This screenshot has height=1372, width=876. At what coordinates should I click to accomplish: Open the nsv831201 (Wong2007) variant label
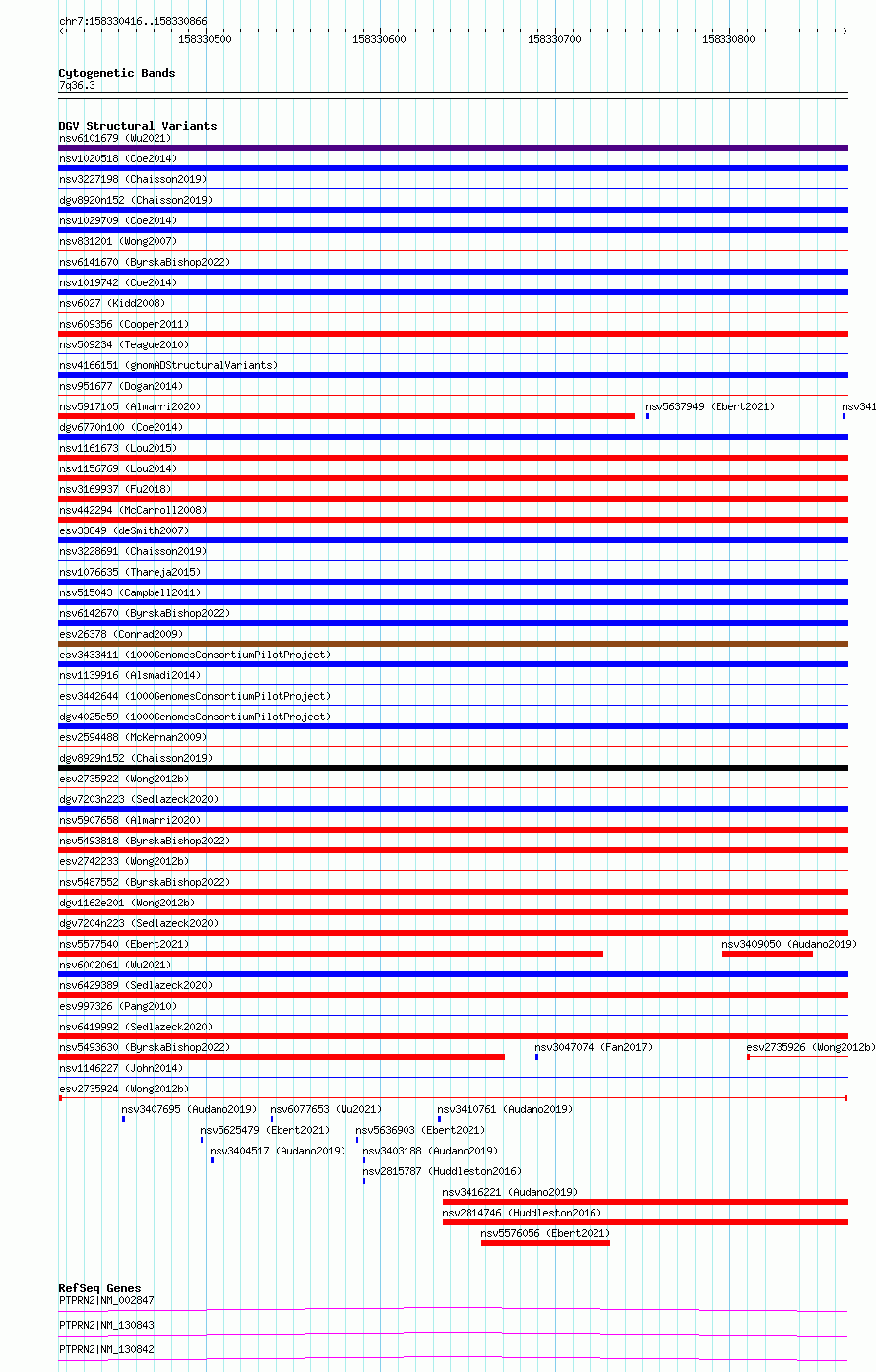point(118,241)
